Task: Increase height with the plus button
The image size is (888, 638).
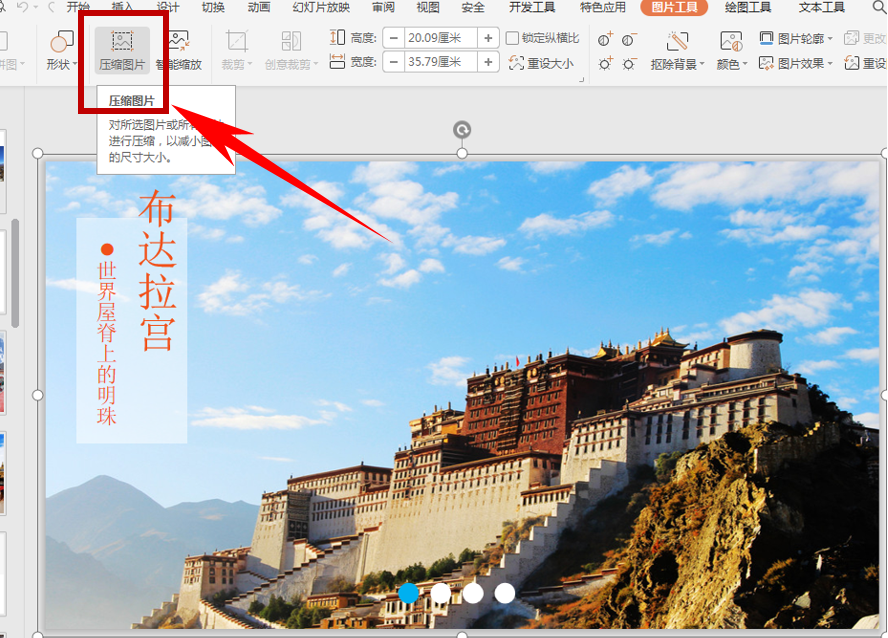Action: (488, 38)
